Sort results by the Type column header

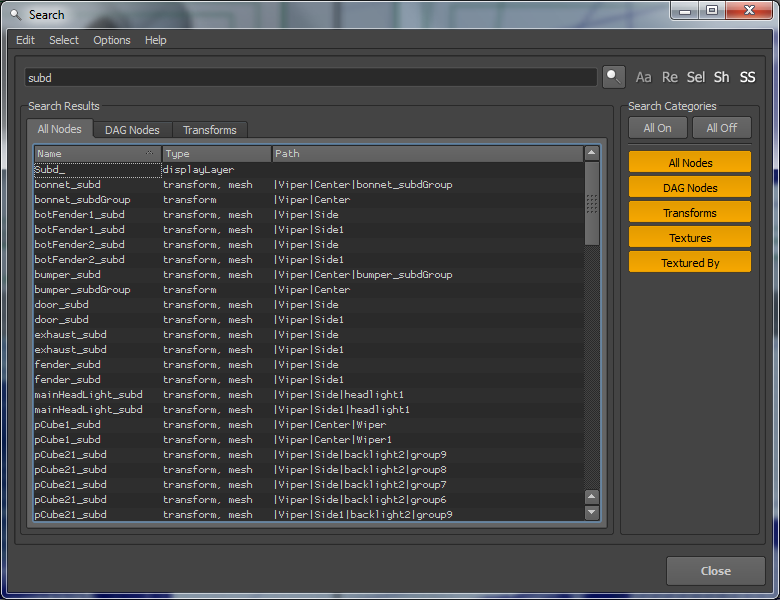(x=216, y=154)
